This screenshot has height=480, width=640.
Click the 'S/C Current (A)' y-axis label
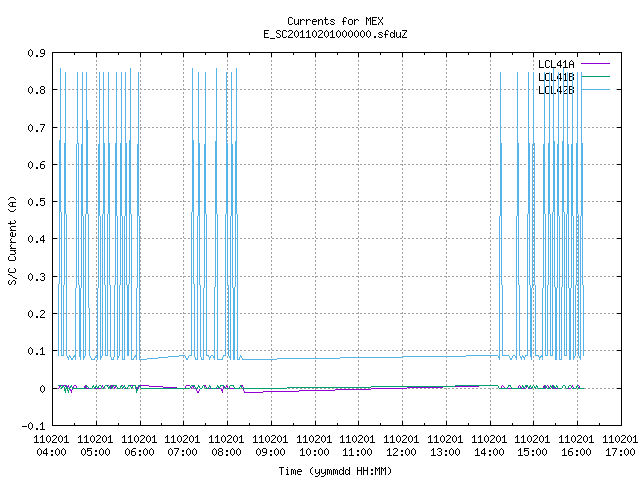point(13,240)
